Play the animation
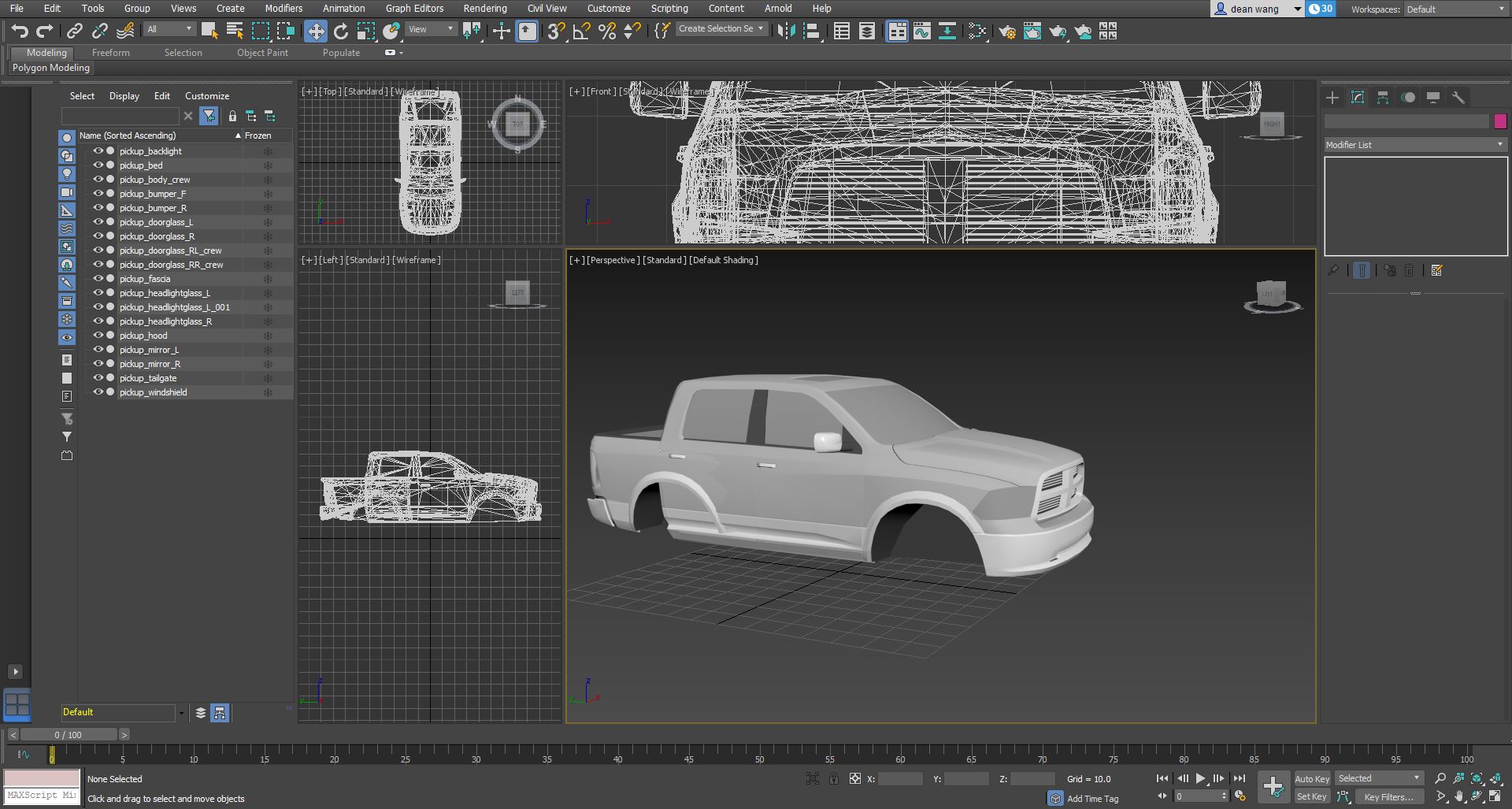This screenshot has width=1512, height=809. pyautogui.click(x=1201, y=778)
